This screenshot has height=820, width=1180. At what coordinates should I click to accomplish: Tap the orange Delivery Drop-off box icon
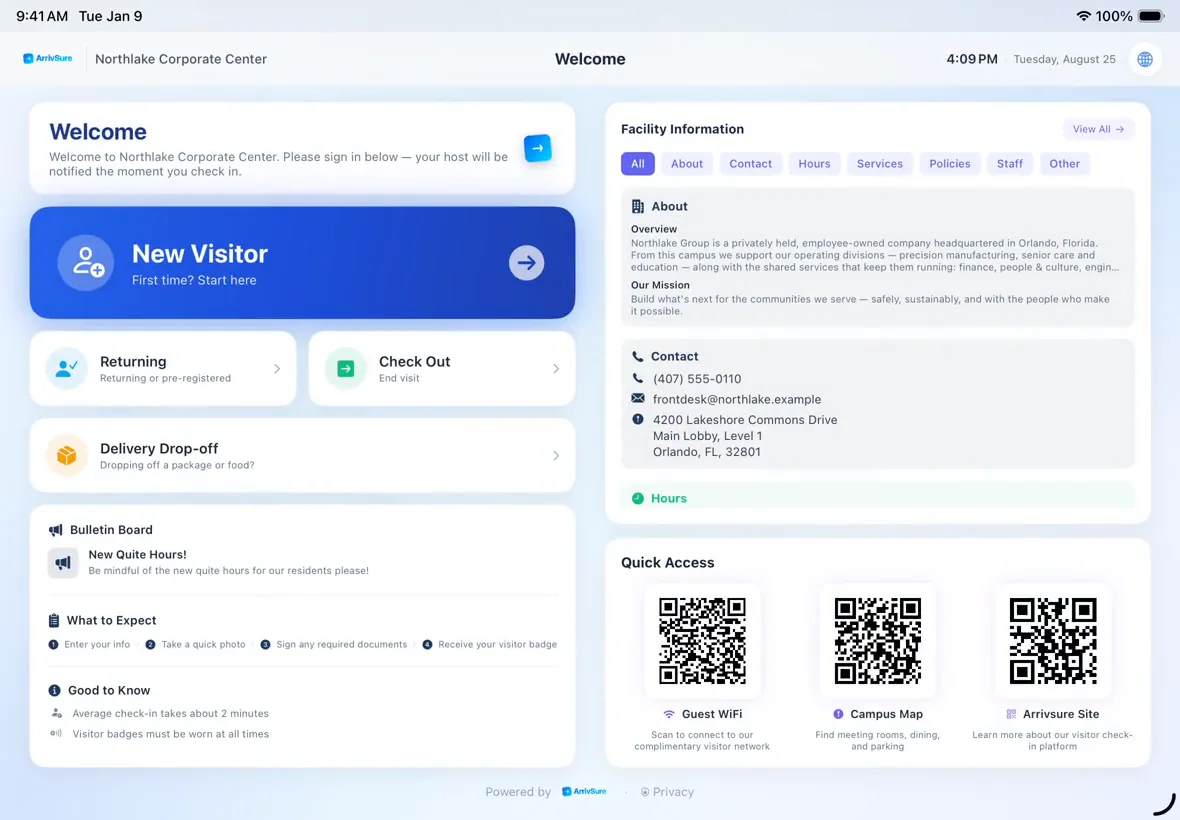(66, 455)
